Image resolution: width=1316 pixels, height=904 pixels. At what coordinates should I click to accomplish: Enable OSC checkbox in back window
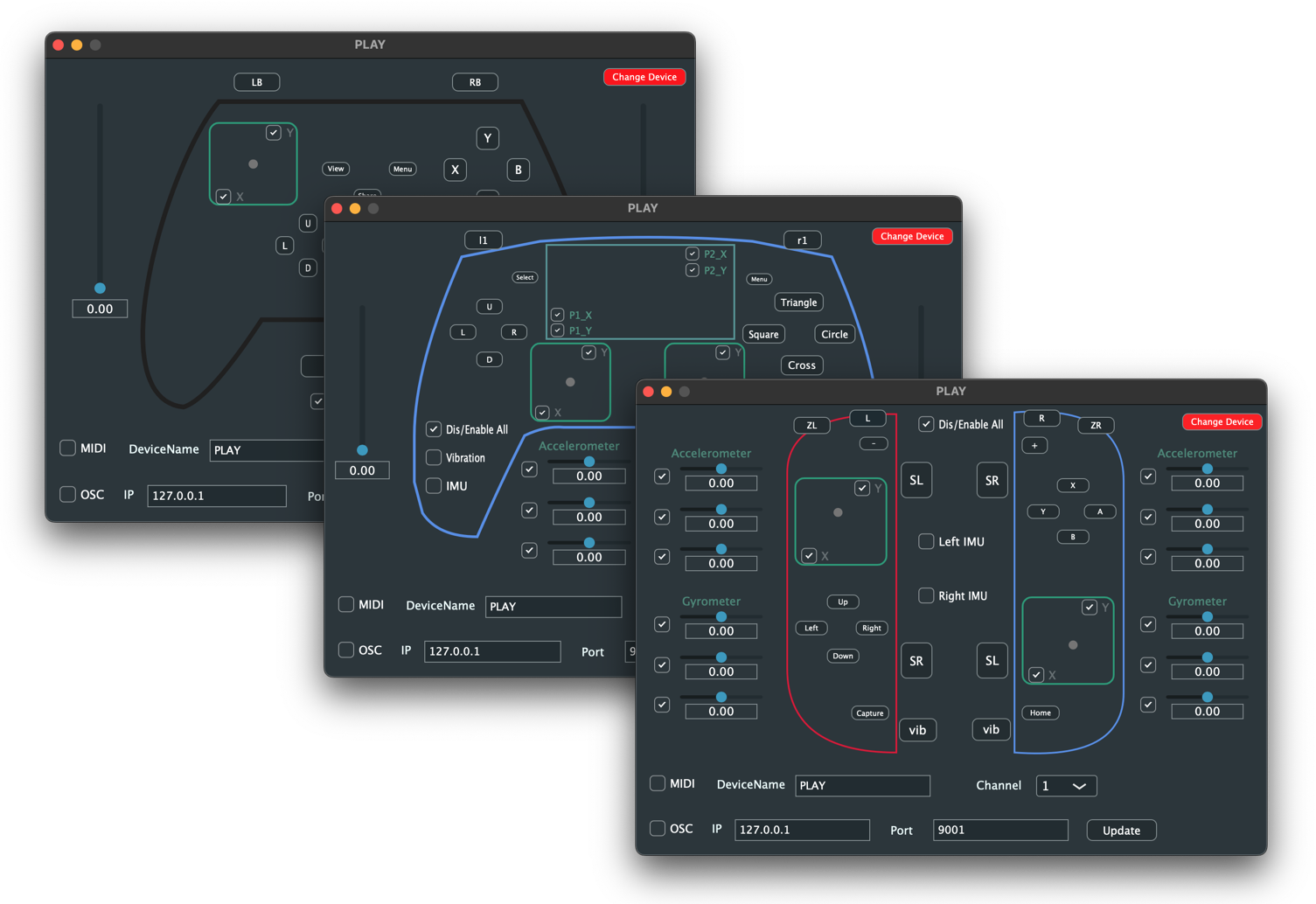click(x=67, y=495)
